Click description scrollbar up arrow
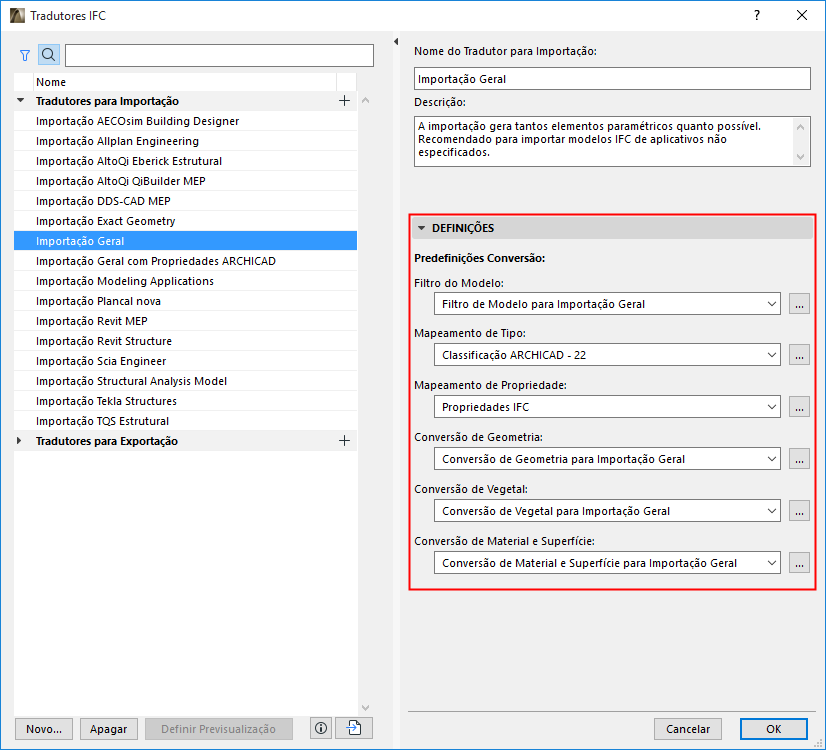Viewport: 826px width, 750px height. coord(801,127)
